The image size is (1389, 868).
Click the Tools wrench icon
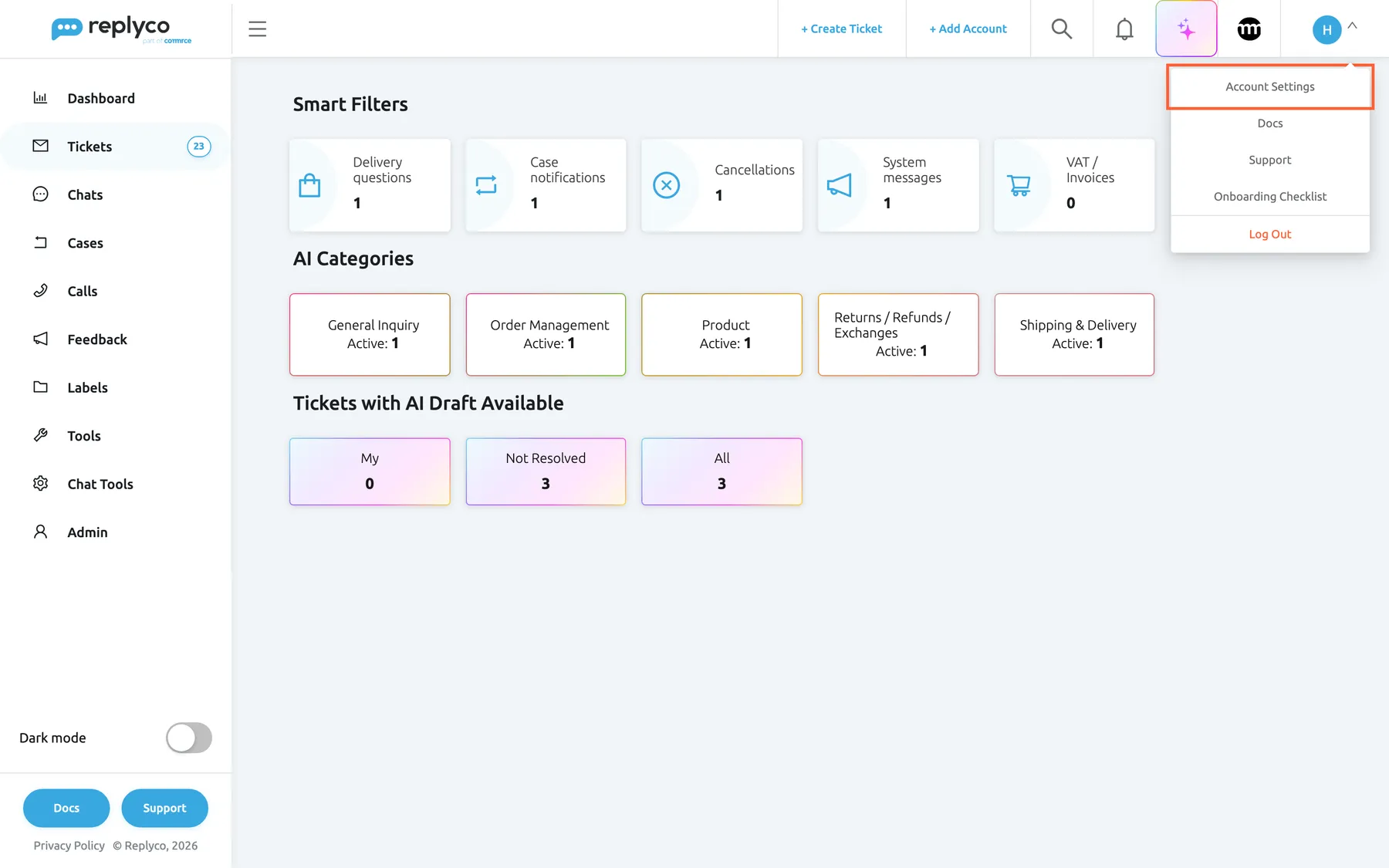pyautogui.click(x=40, y=435)
